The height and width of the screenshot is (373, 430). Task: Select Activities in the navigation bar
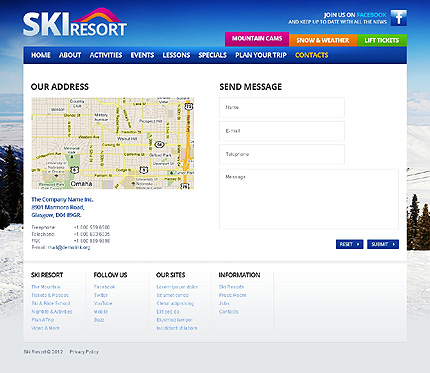106,55
